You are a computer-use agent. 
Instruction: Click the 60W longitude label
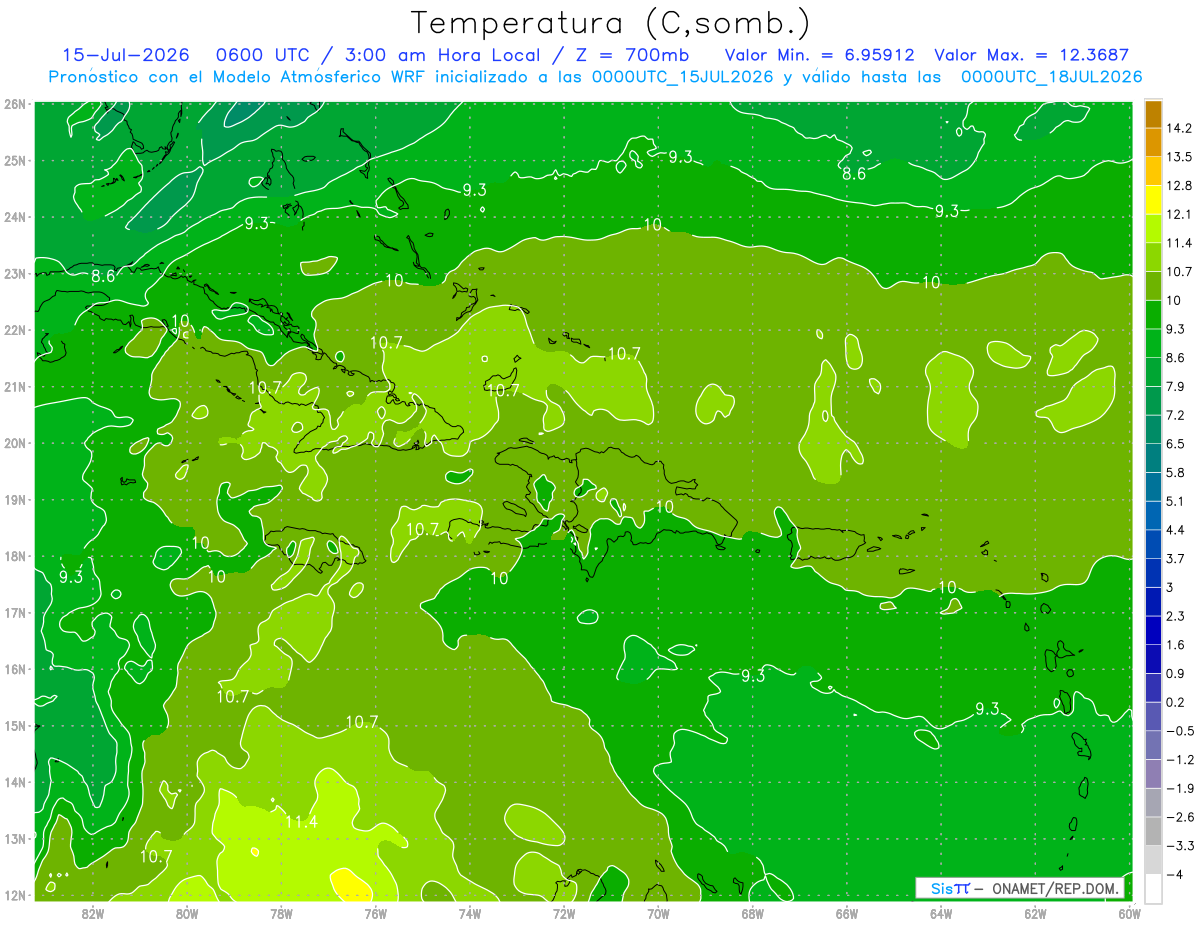point(1130,913)
